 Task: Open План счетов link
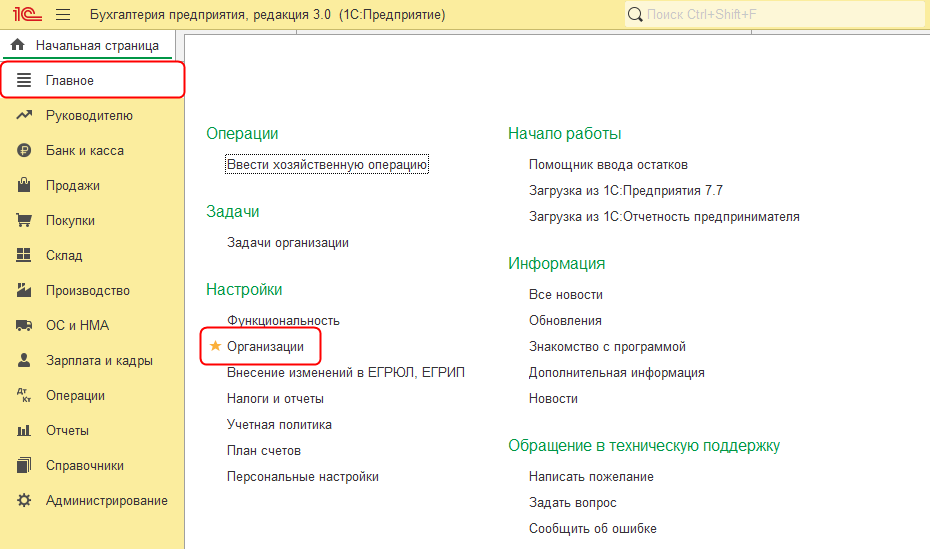263,451
